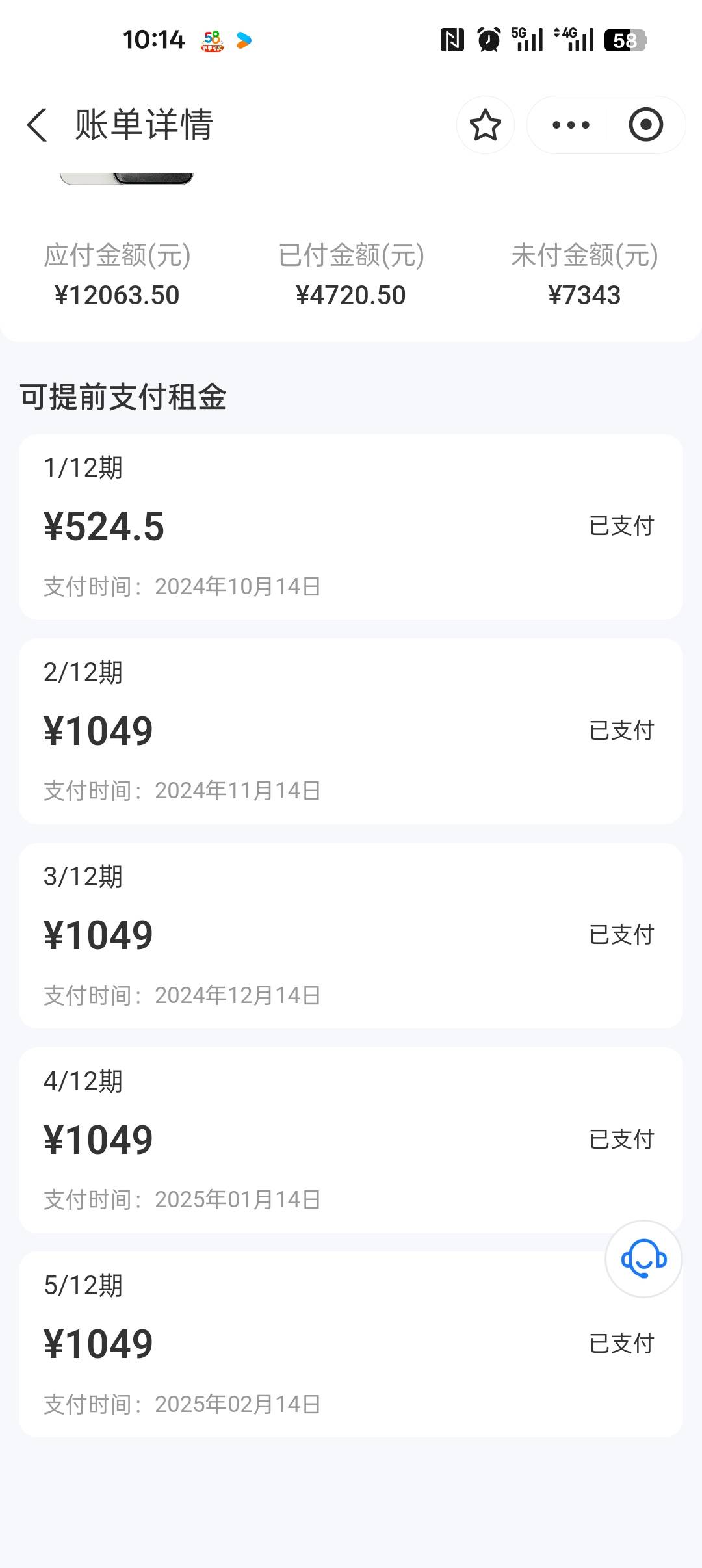
Task: Tap the back arrow icon
Action: pos(37,125)
